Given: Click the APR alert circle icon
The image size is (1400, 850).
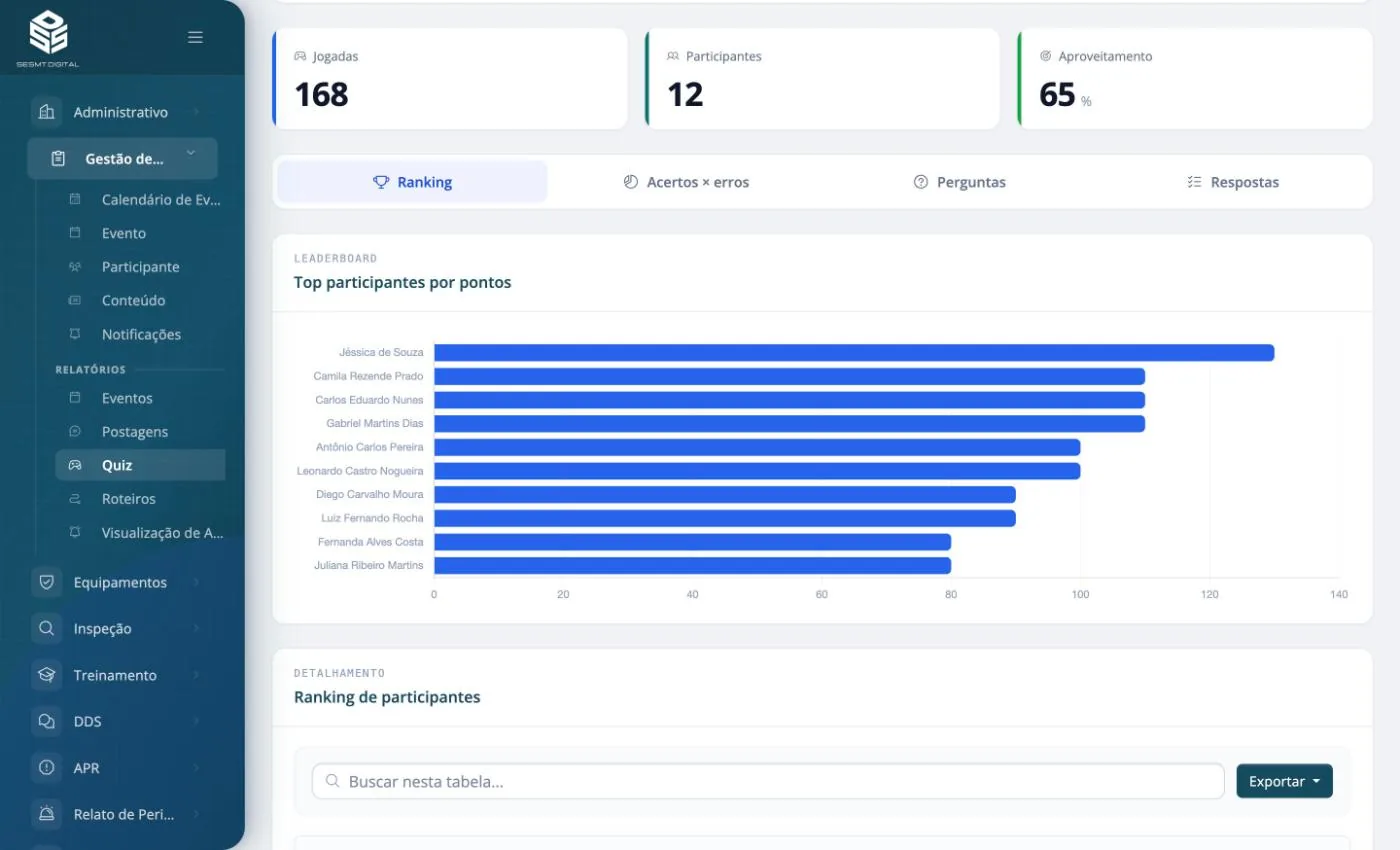Looking at the screenshot, I should pos(46,768).
